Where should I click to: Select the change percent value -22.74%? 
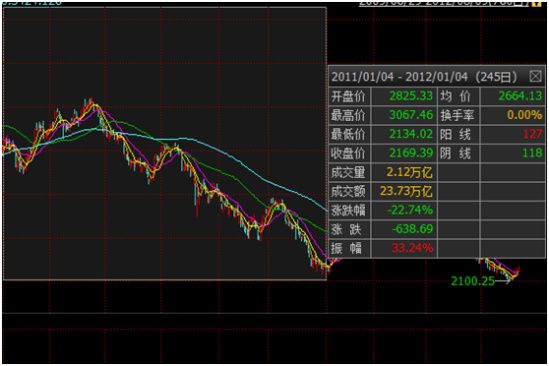pos(410,210)
